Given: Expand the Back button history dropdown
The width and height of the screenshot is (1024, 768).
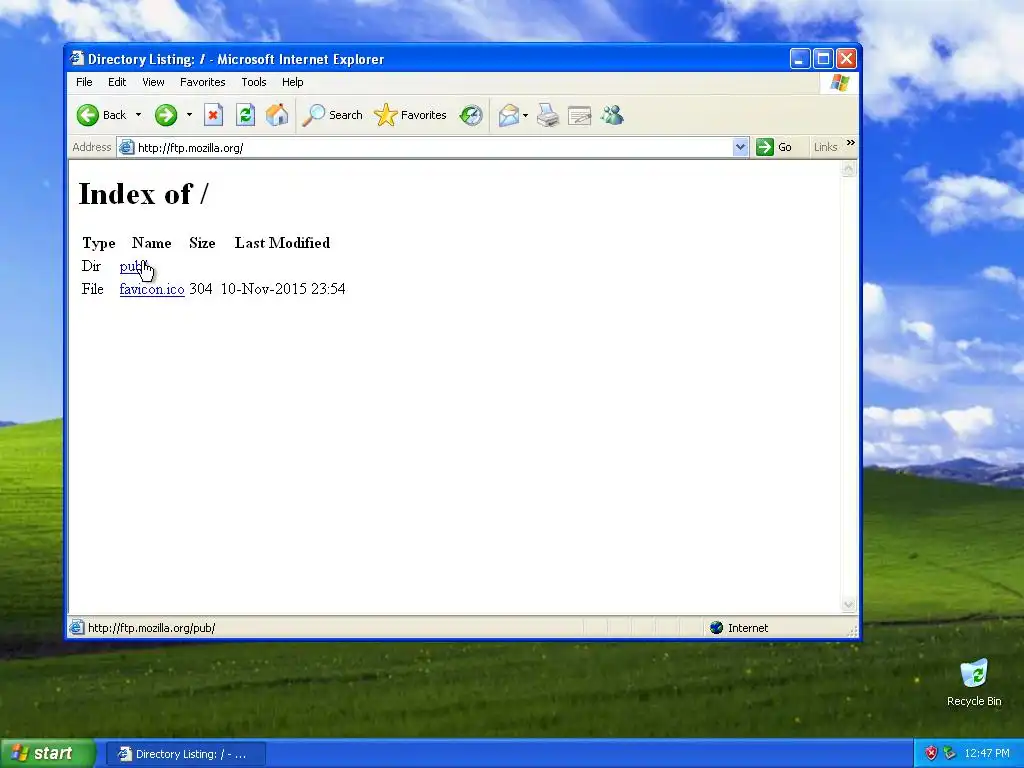Looking at the screenshot, I should pos(138,115).
